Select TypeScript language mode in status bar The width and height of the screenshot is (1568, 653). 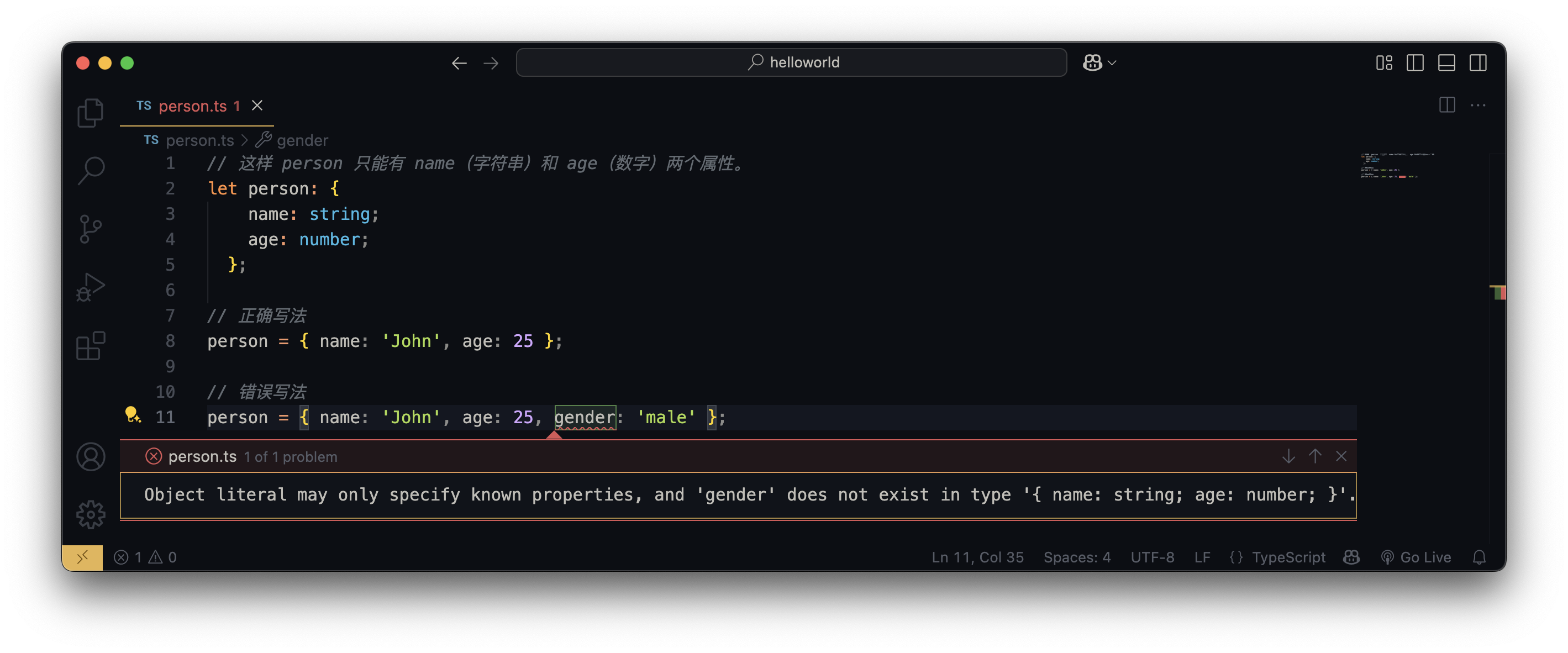click(1288, 557)
